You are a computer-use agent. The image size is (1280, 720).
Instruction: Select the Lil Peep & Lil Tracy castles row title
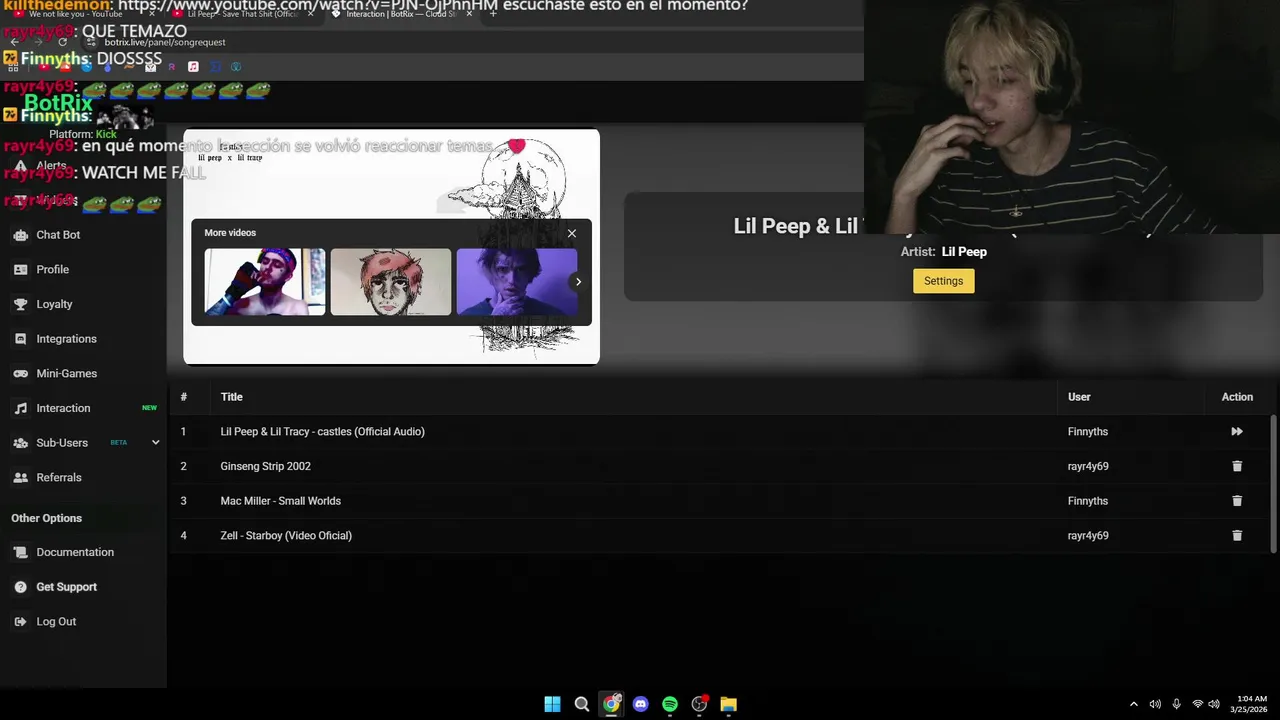[322, 432]
